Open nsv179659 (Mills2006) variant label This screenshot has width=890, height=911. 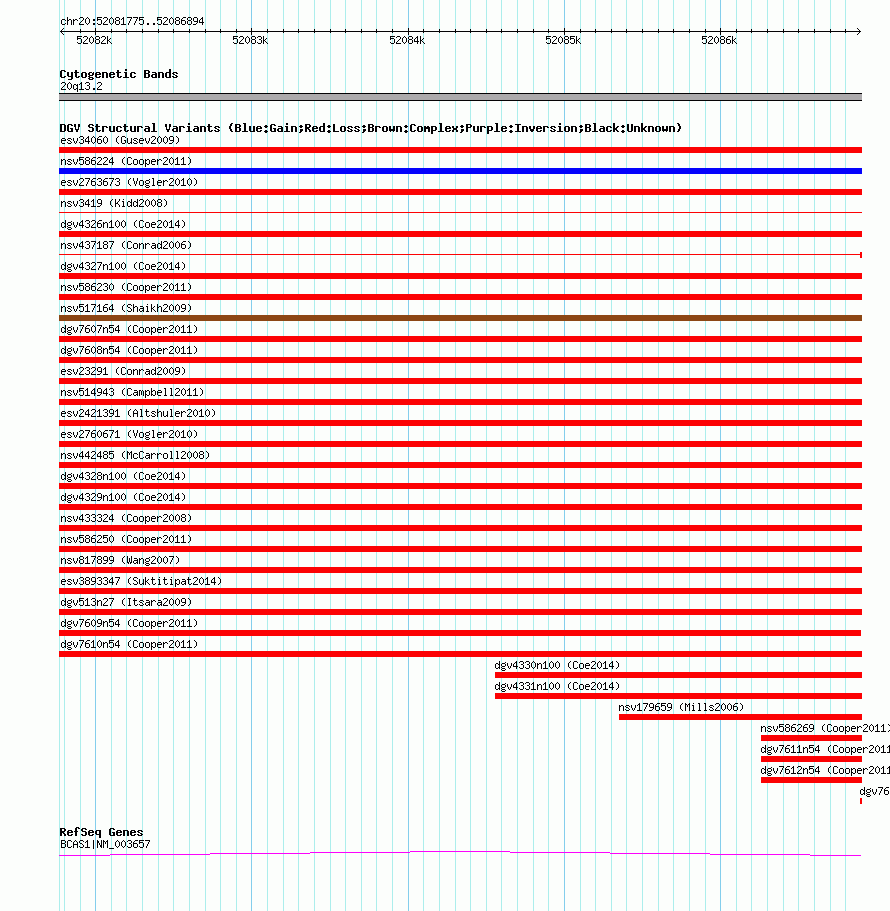(681, 706)
